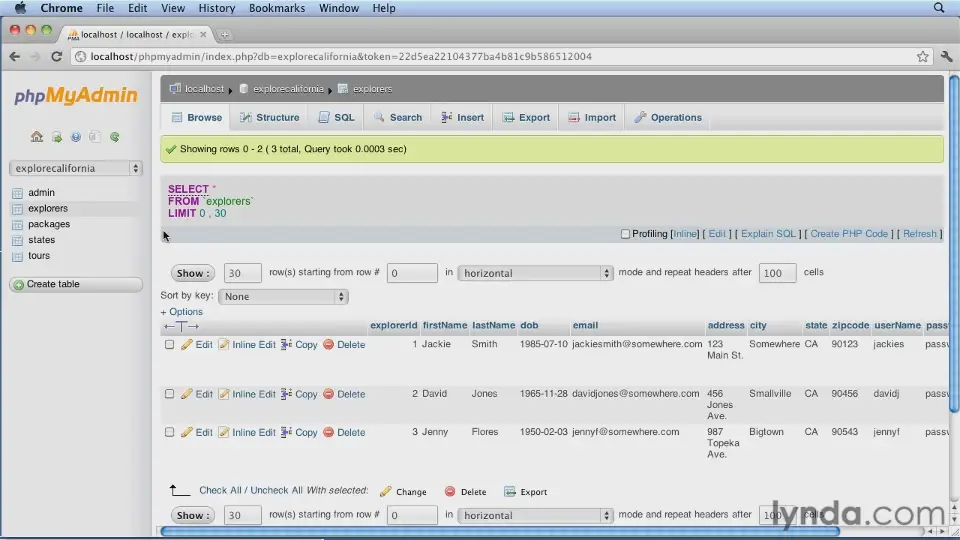Click the table icon beside explorers
The image size is (960, 540).
(x=17, y=209)
